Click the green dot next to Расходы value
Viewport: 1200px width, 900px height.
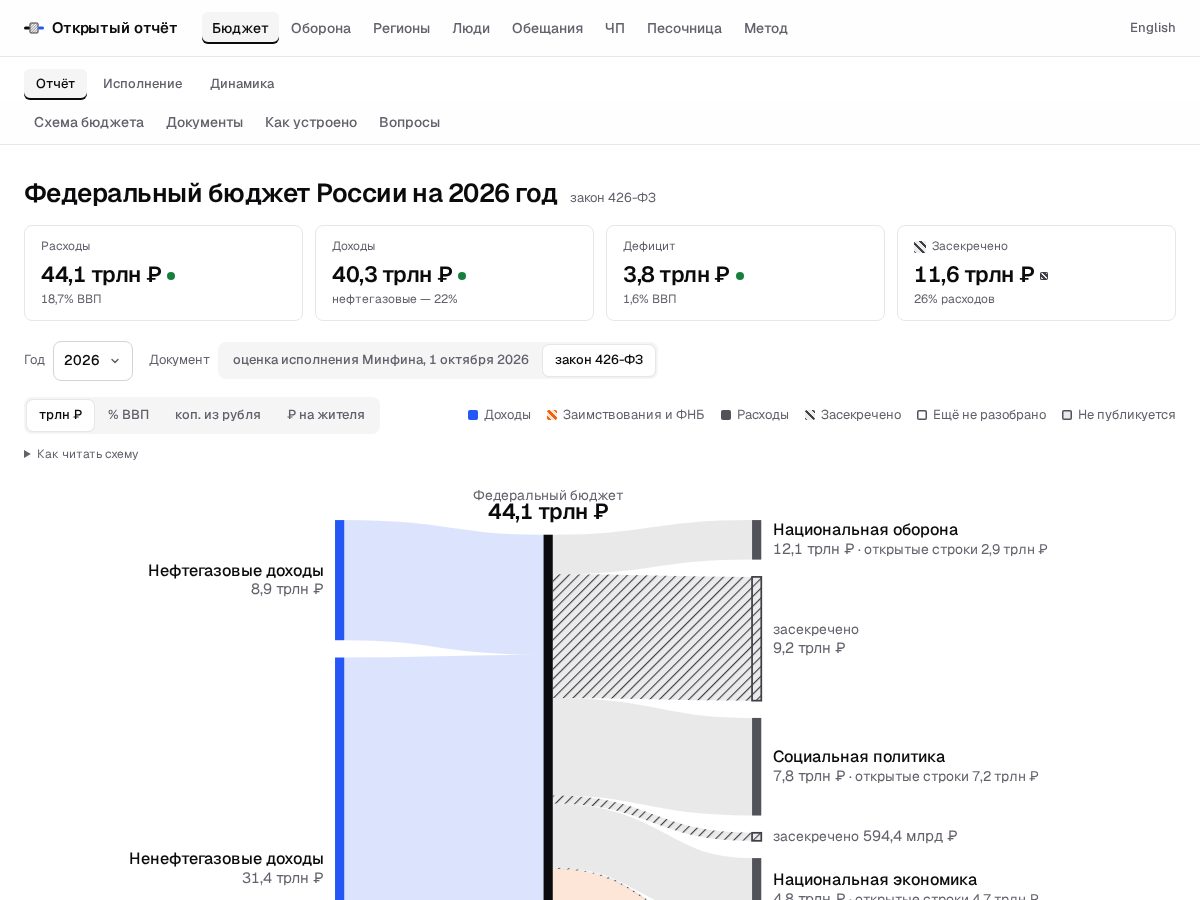[x=171, y=276]
